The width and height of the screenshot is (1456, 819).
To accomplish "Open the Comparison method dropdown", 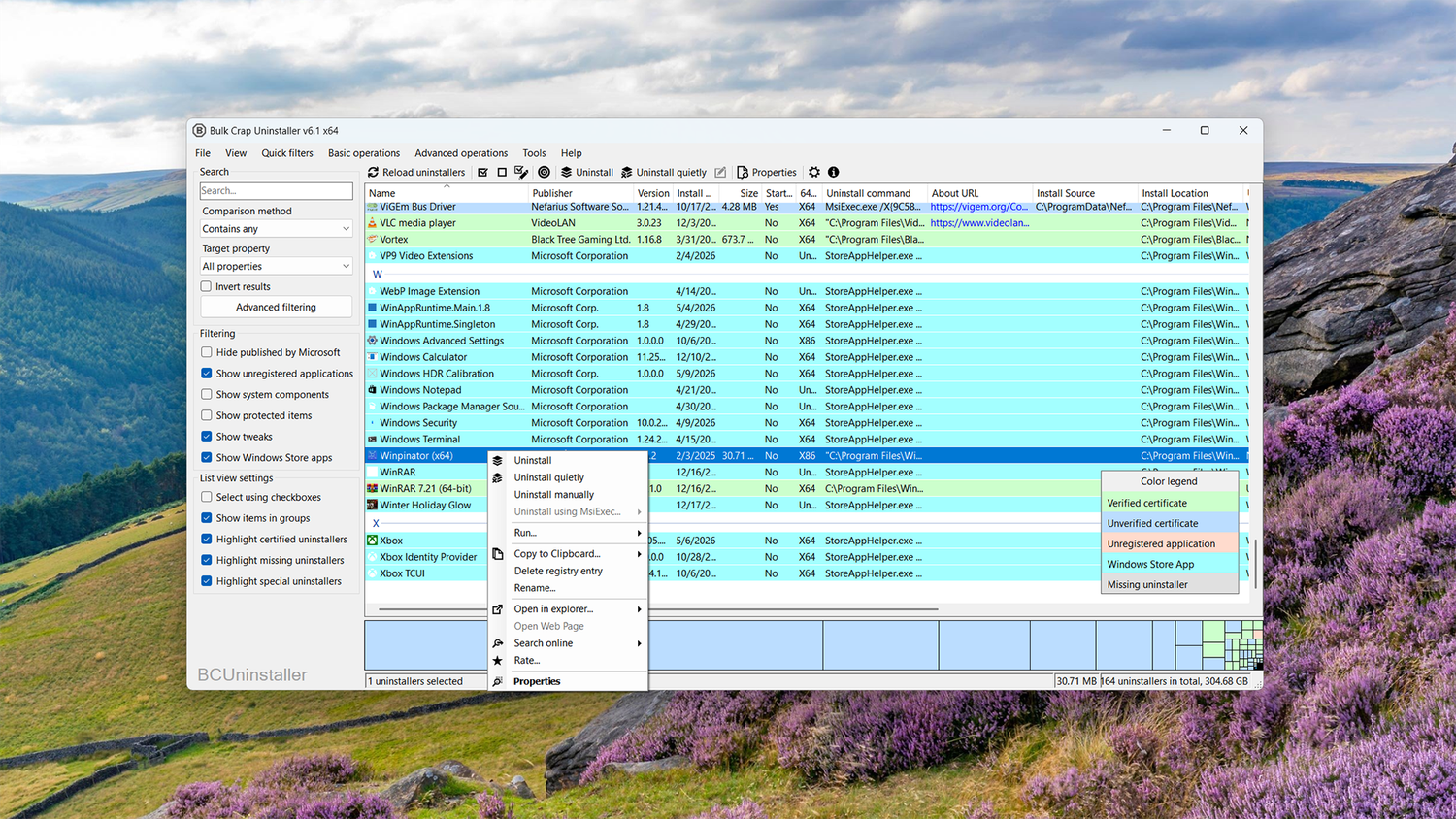I will [x=276, y=229].
